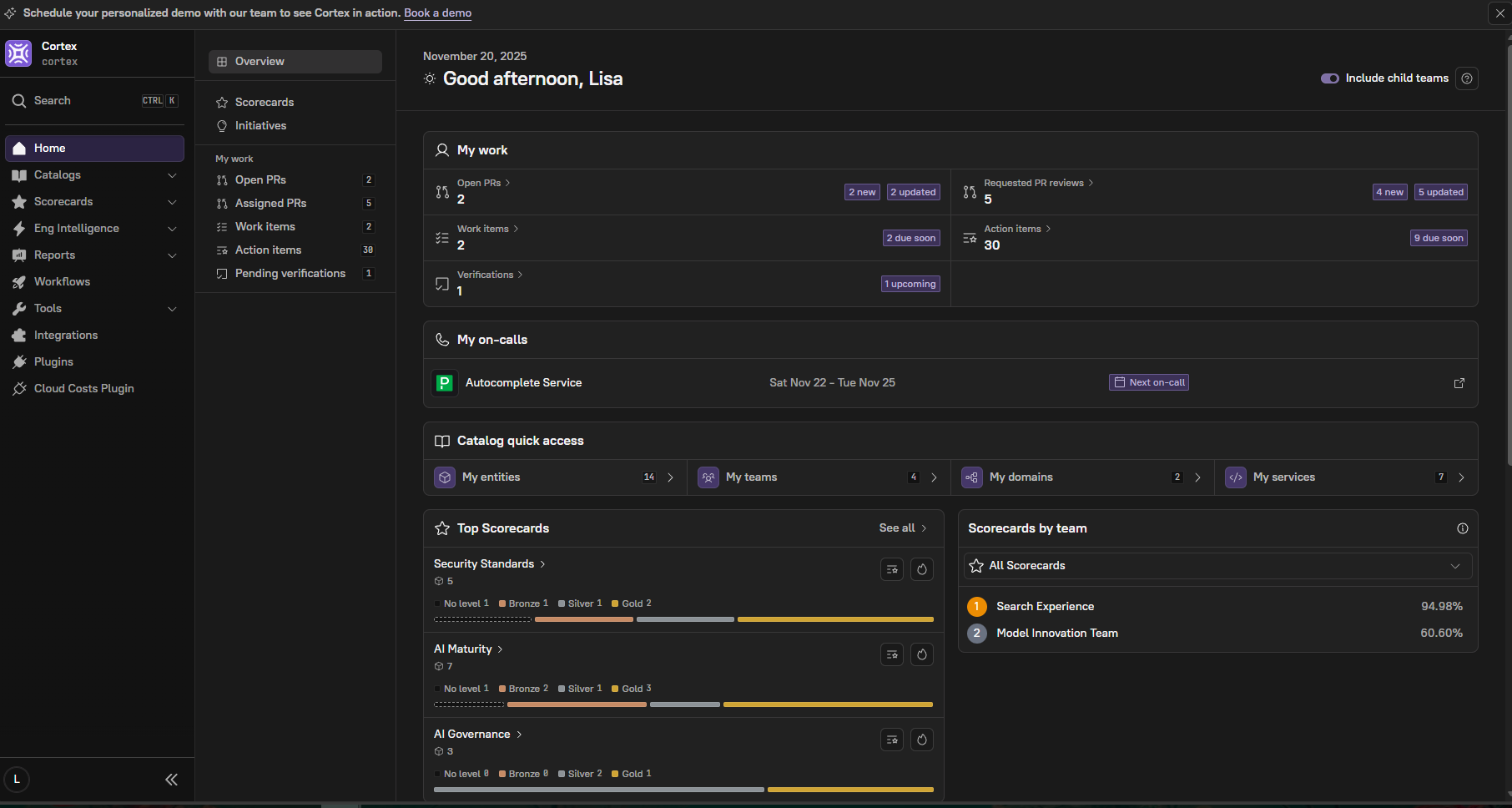Screen dimensions: 1512x808
Task: Open the All Scorecards dropdown
Action: (1218, 566)
